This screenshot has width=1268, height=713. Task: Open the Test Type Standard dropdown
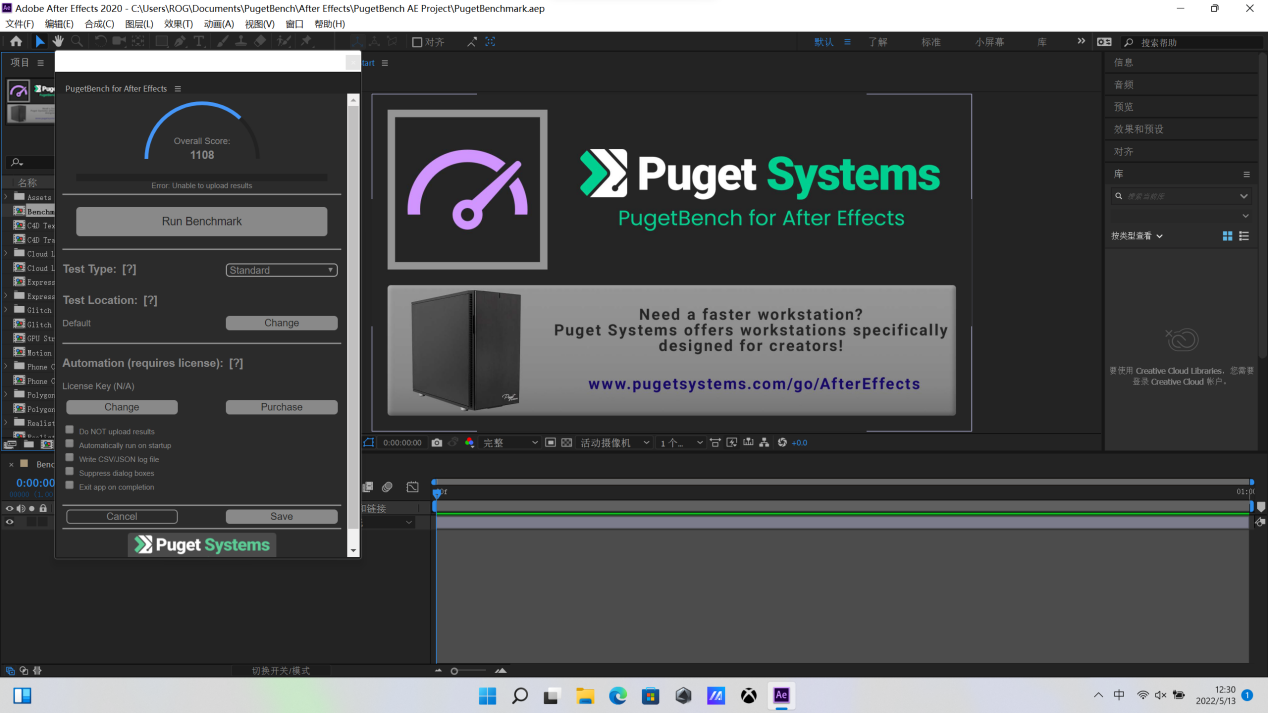(281, 270)
